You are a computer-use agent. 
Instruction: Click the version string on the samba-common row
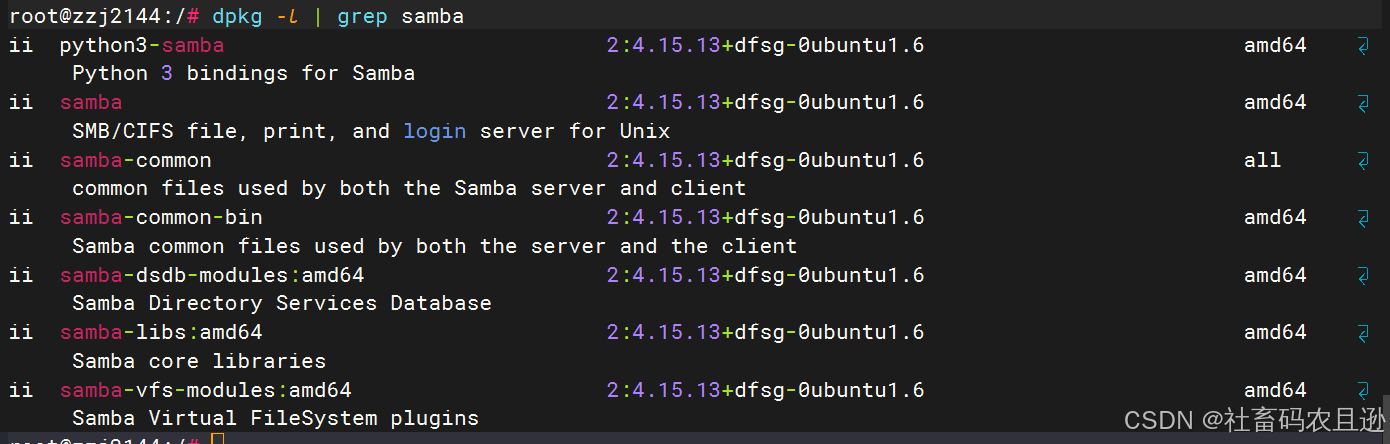click(765, 161)
